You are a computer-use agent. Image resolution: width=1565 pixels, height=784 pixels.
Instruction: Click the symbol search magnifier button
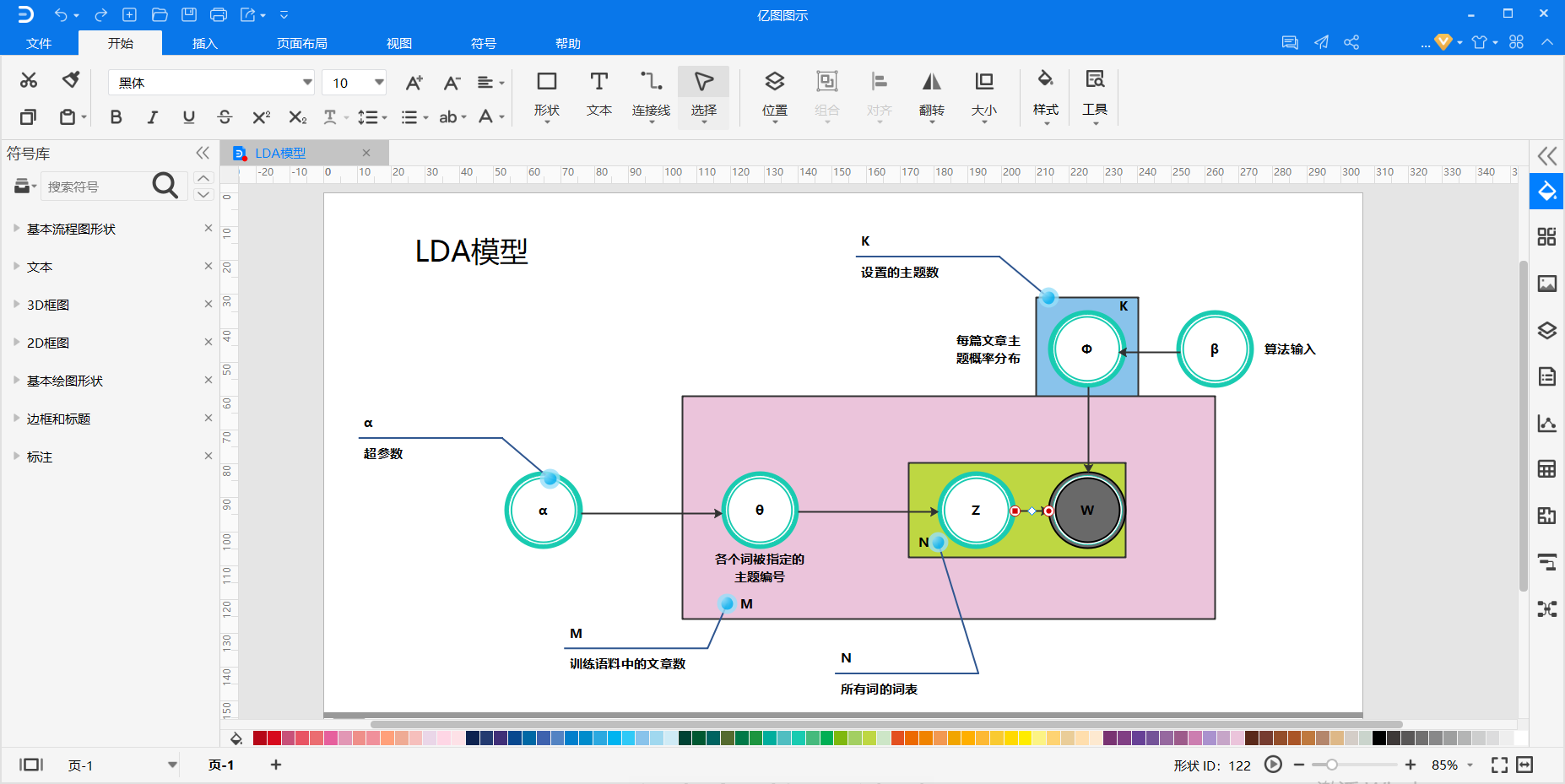point(165,186)
